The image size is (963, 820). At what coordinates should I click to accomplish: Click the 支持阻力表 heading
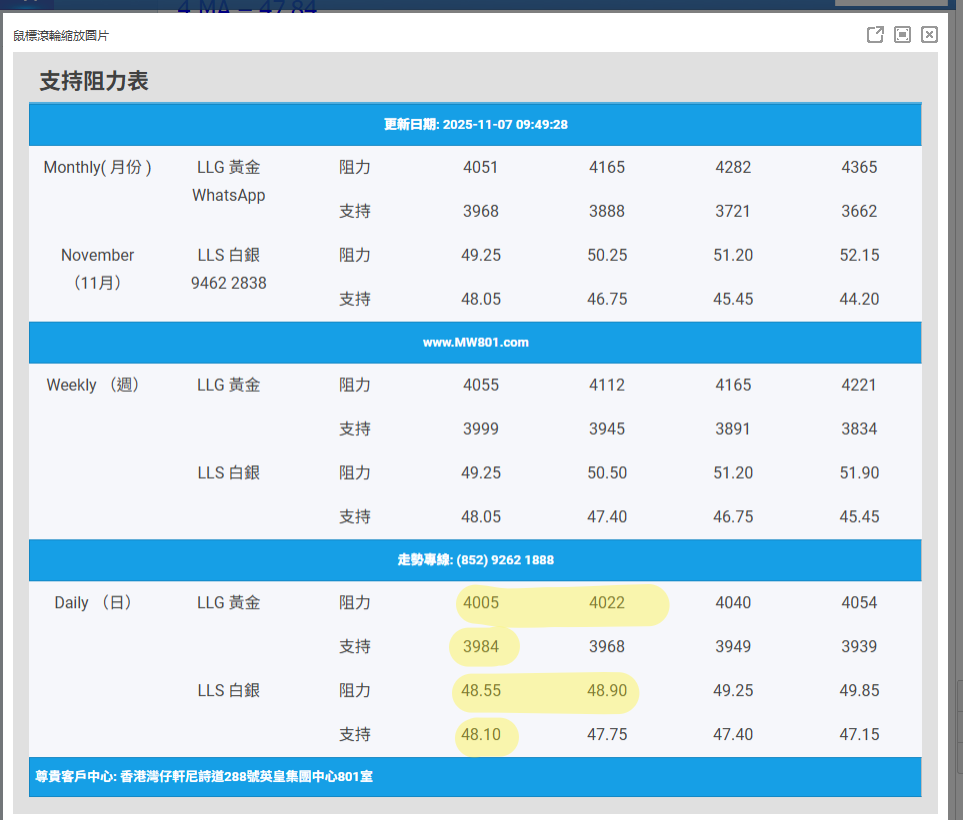94,81
